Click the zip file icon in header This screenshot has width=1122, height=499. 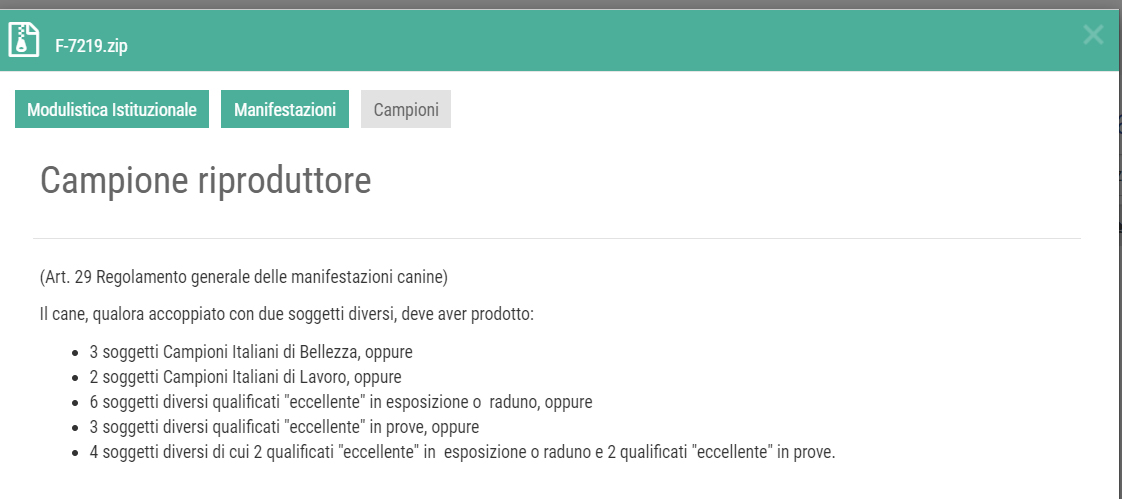click(x=24, y=39)
